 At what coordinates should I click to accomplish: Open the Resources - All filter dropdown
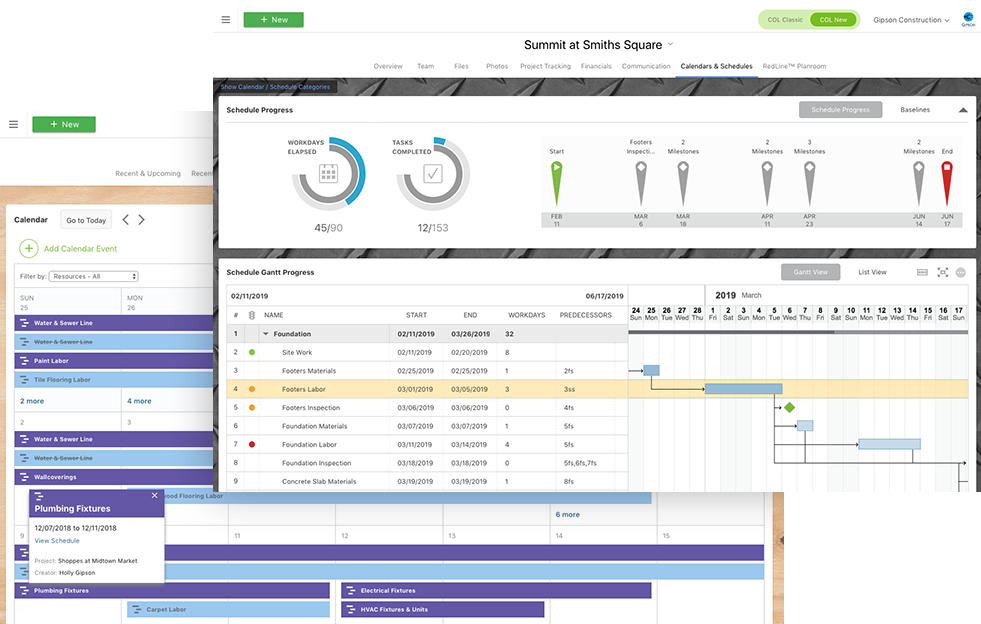point(94,277)
